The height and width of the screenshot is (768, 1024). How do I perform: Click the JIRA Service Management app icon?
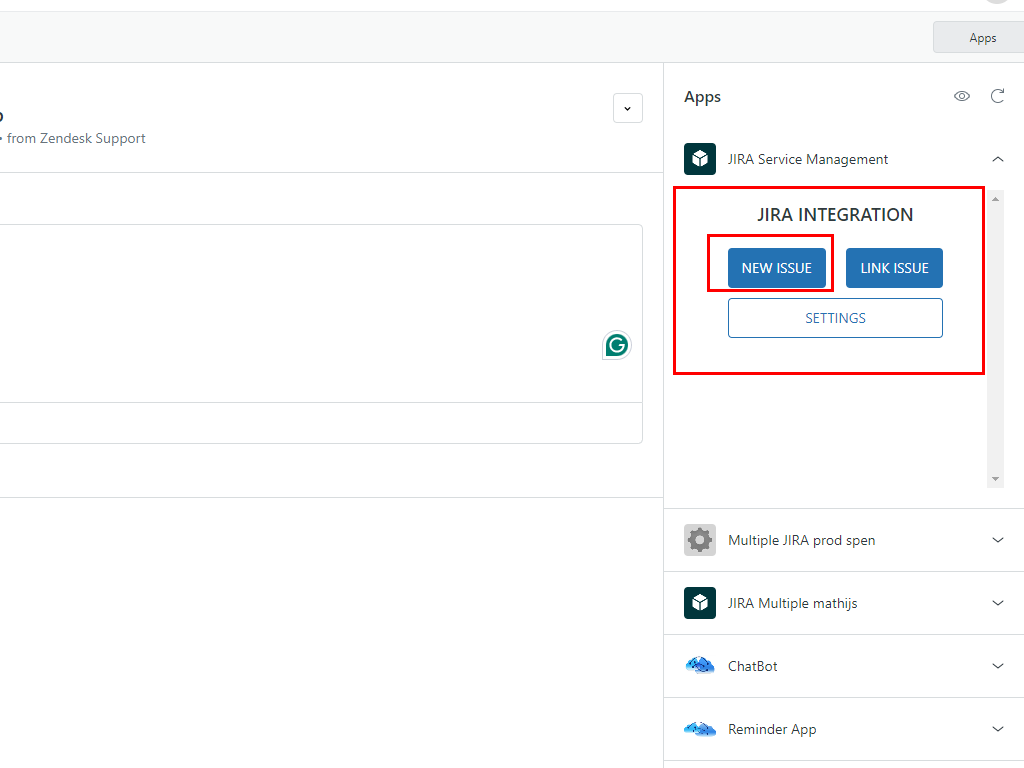point(700,159)
